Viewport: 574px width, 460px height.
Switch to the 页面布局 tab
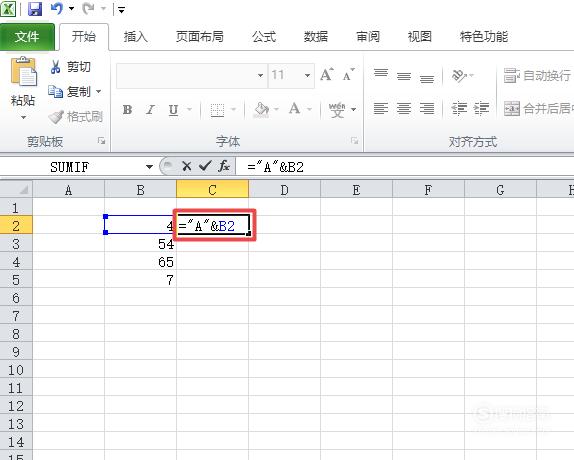pyautogui.click(x=200, y=37)
